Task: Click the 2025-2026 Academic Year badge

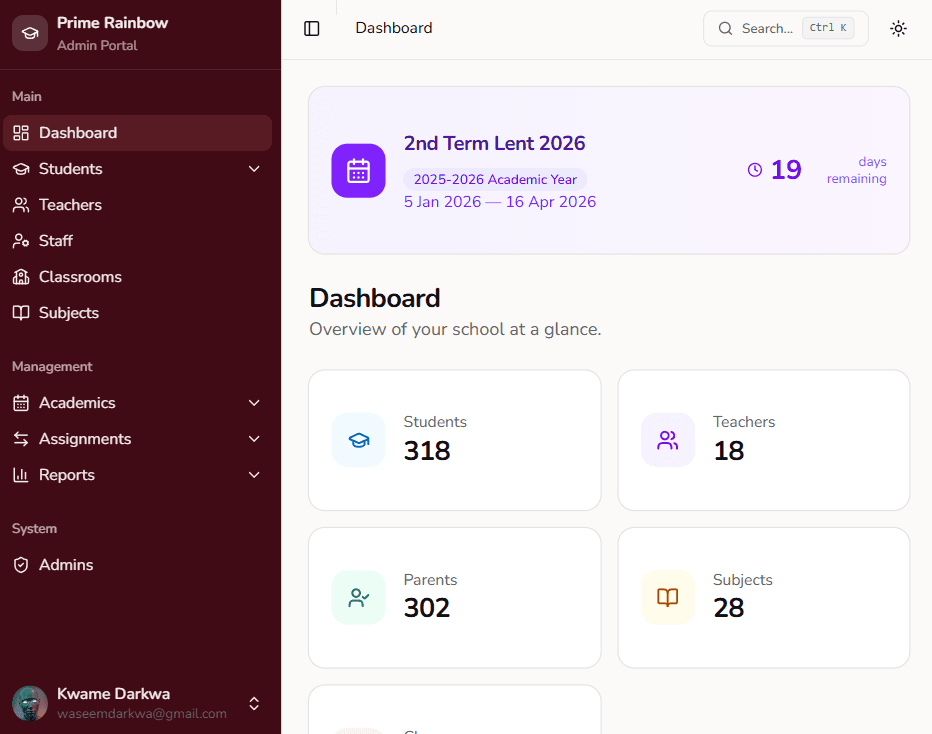Action: click(495, 180)
